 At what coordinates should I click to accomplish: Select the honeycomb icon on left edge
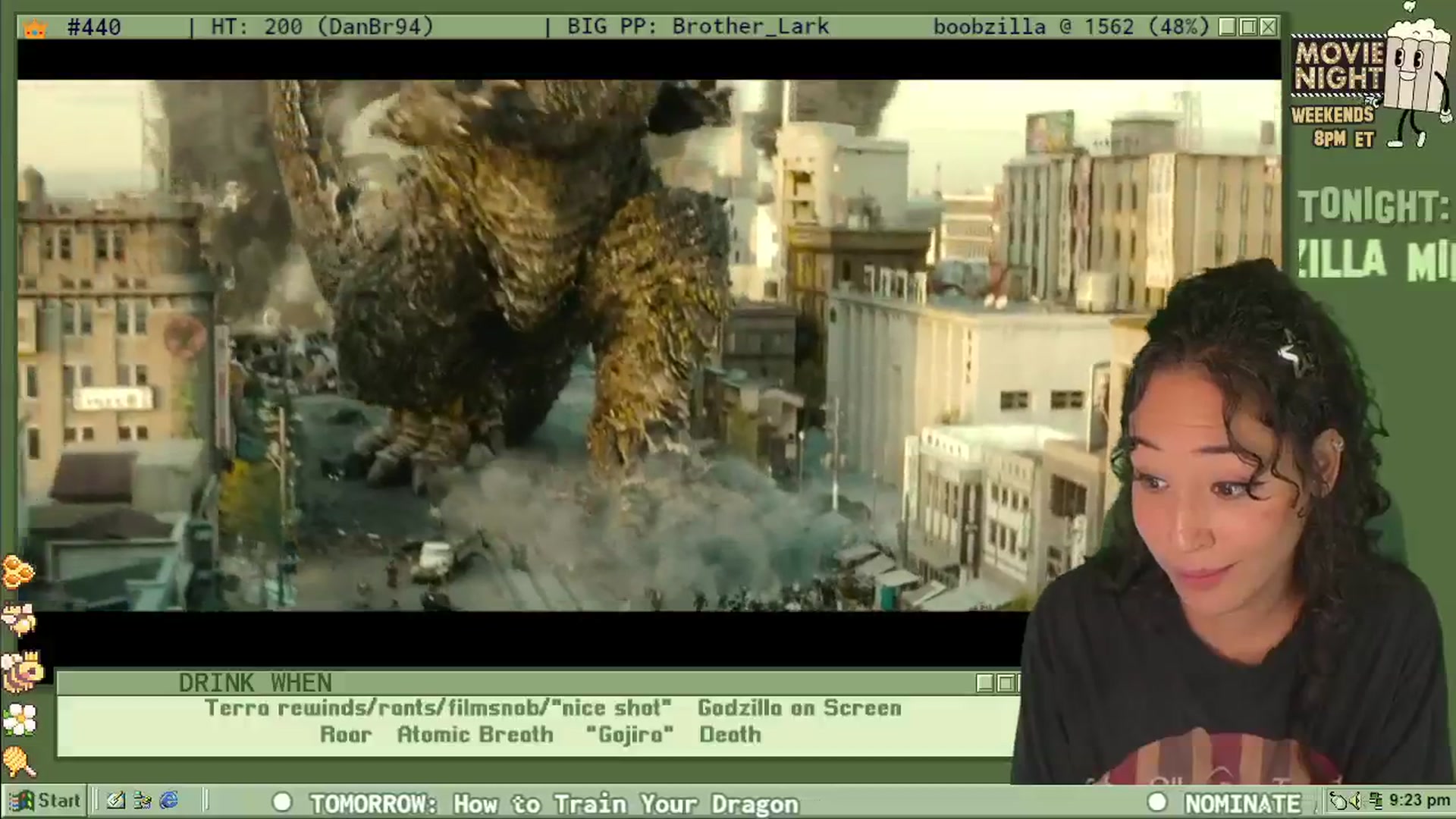tap(17, 573)
